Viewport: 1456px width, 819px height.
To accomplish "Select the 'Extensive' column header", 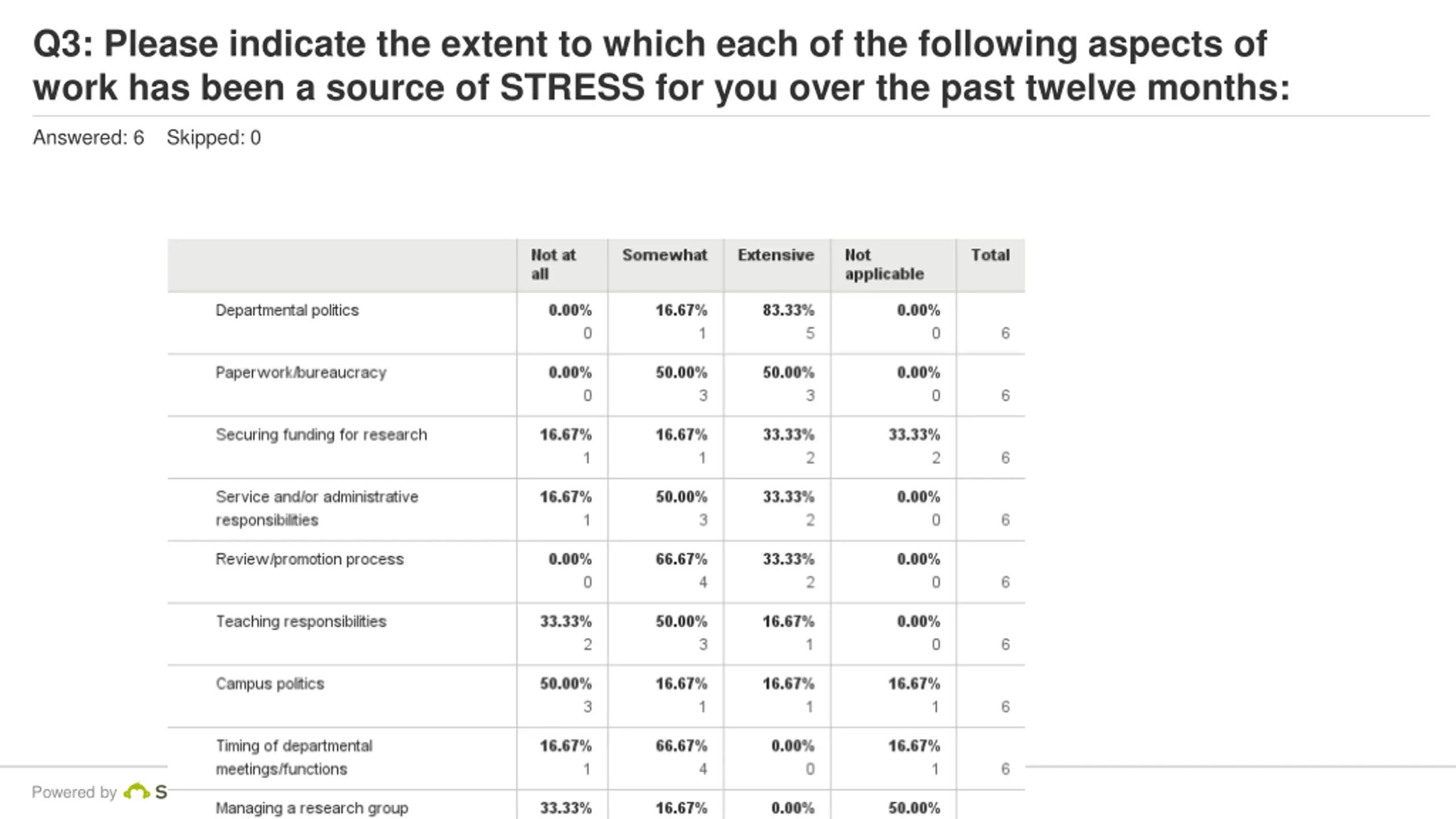I will [x=776, y=255].
